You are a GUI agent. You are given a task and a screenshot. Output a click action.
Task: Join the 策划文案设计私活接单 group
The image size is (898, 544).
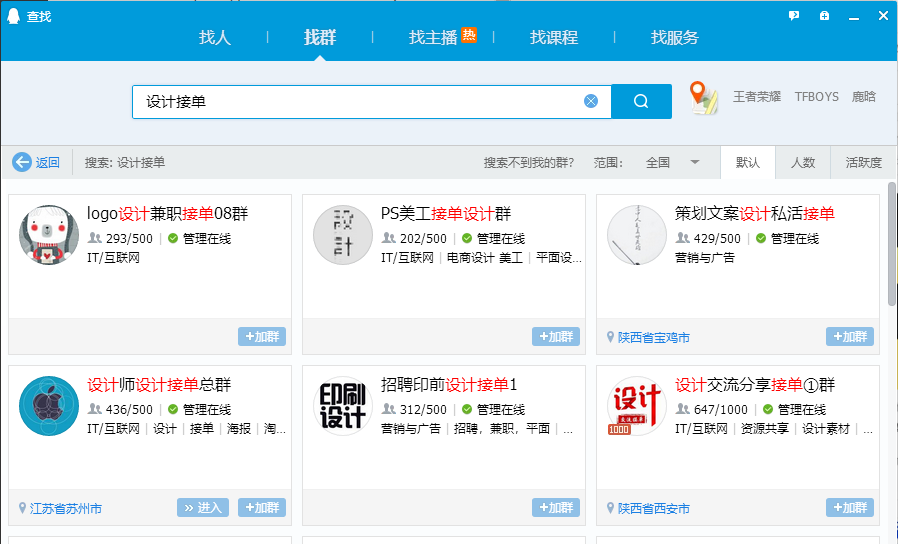click(849, 337)
